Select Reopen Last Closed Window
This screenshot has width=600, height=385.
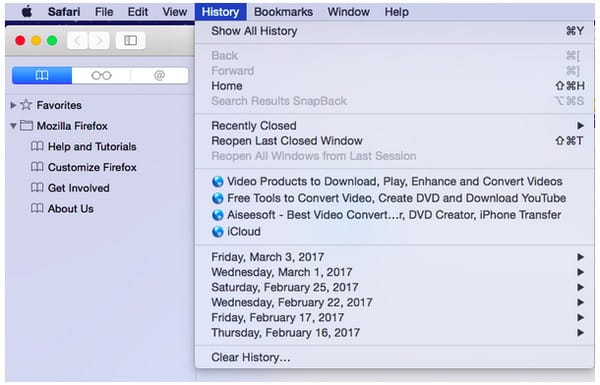pos(395,141)
